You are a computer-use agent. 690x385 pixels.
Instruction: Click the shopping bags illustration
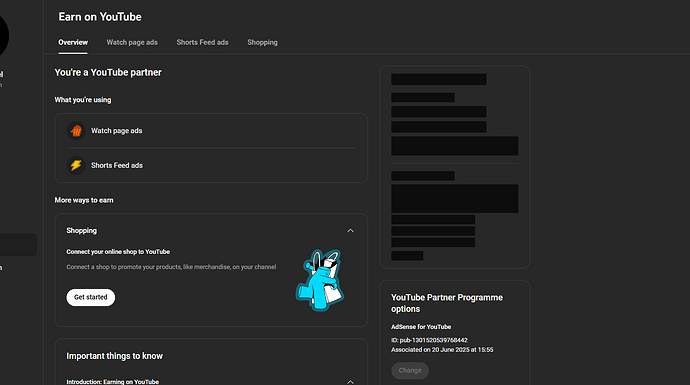320,280
